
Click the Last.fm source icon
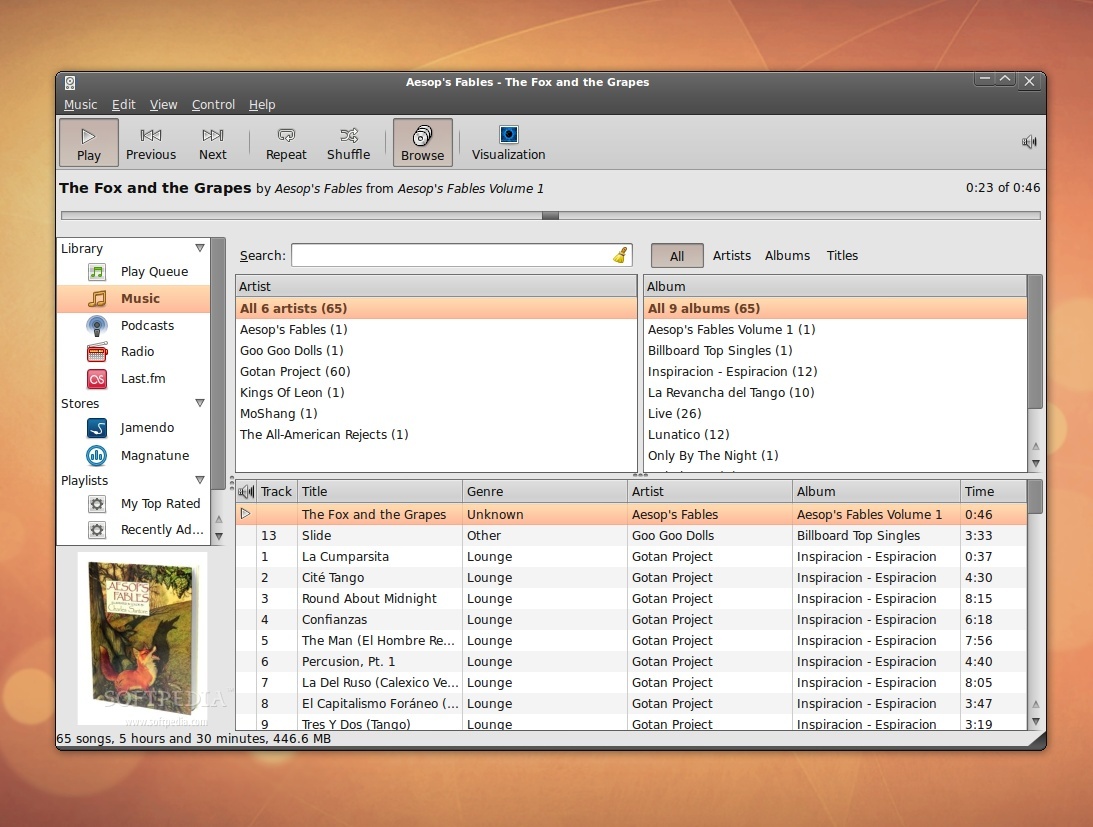(95, 378)
